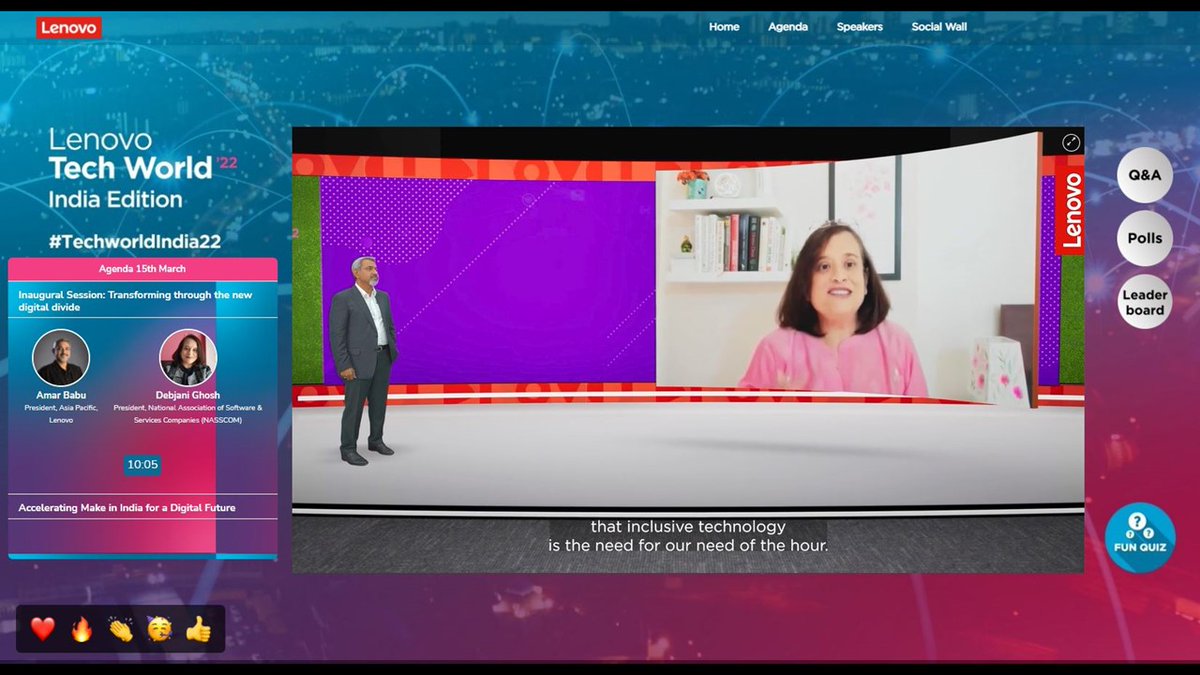Expand the video to fullscreen
The height and width of the screenshot is (675, 1200).
click(x=1071, y=142)
